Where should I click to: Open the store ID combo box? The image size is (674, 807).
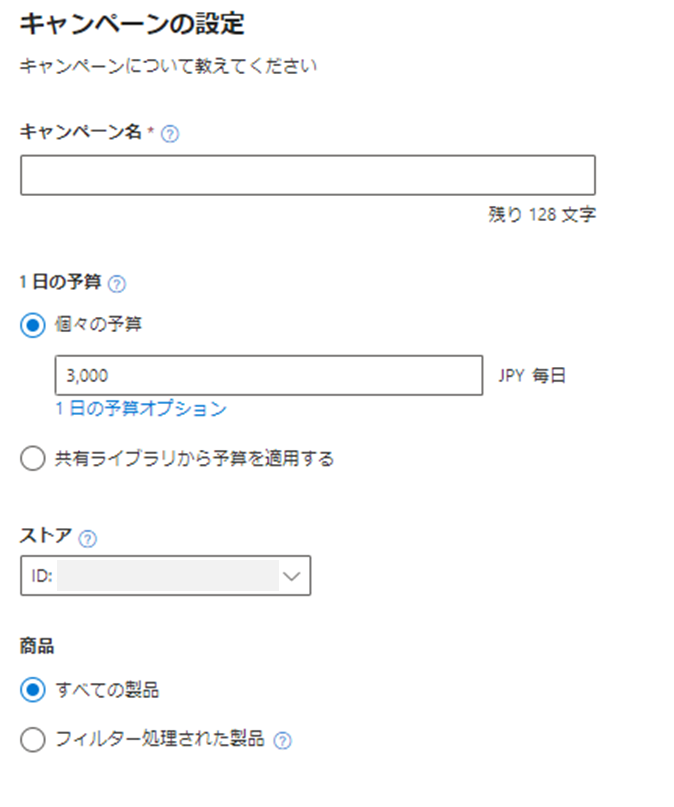[x=166, y=575]
